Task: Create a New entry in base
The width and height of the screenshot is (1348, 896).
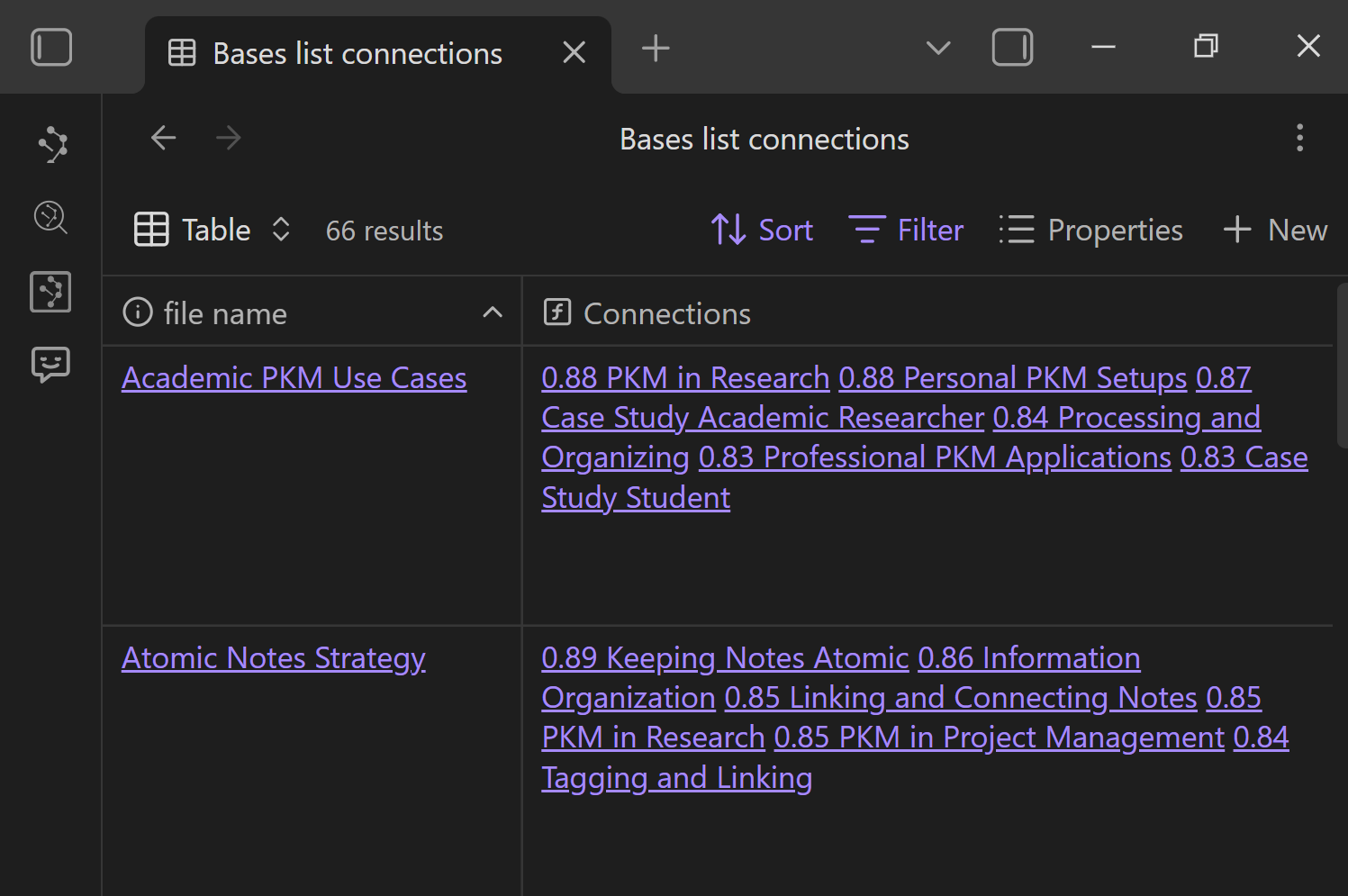Action: coord(1275,231)
